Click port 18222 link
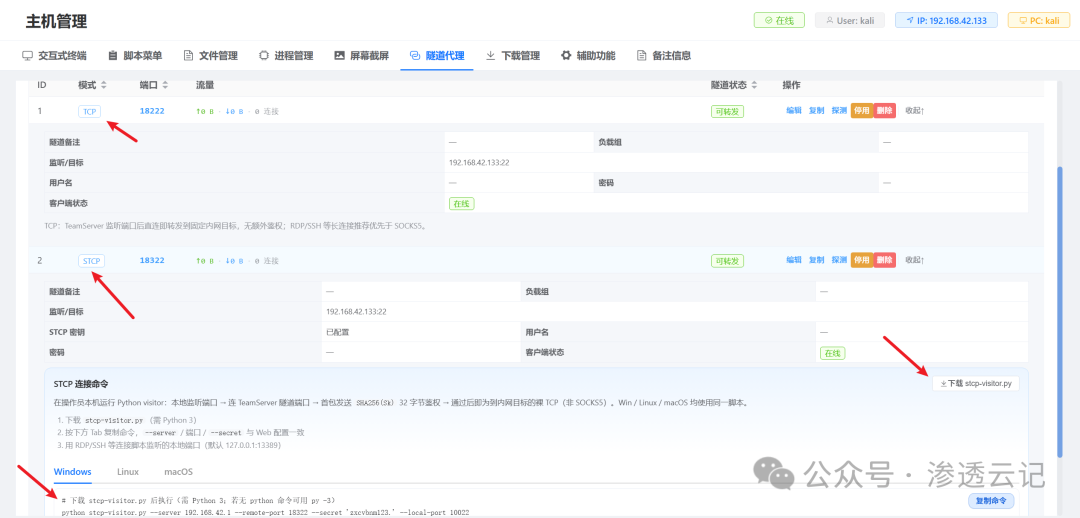Viewport: 1080px width, 518px height. [x=152, y=111]
